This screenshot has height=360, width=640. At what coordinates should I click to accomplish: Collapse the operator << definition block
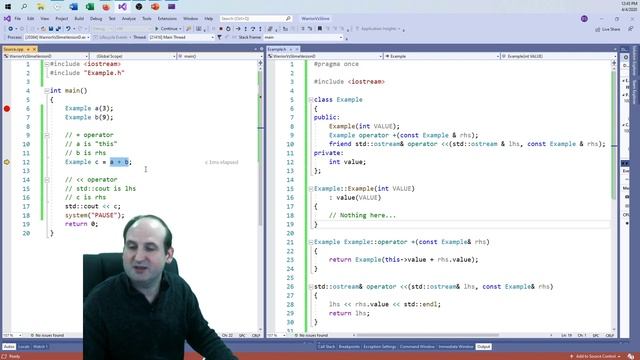pyautogui.click(x=311, y=287)
